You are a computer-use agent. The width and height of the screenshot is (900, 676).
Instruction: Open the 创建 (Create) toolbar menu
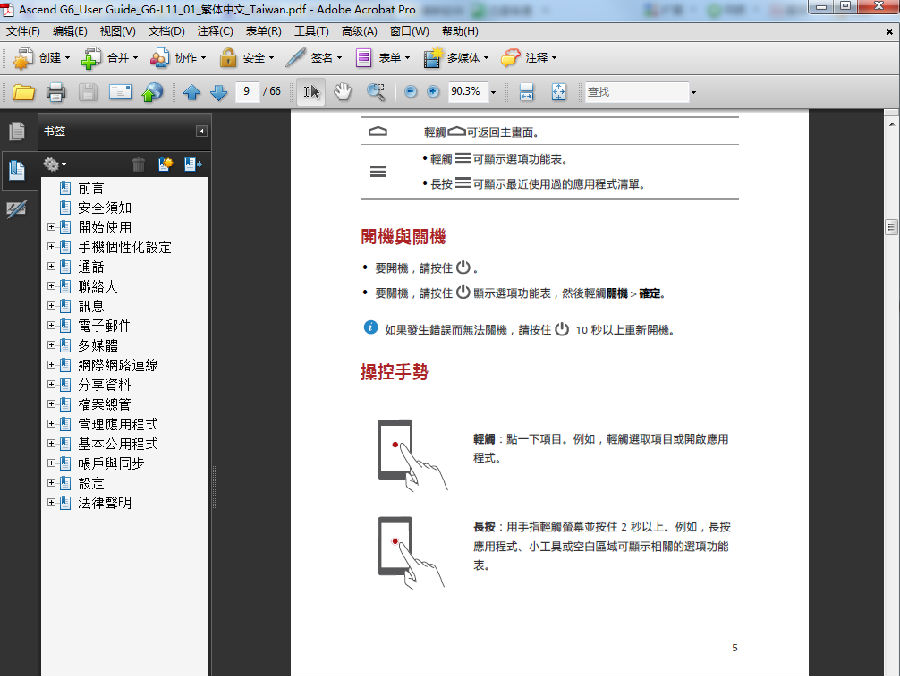41,58
